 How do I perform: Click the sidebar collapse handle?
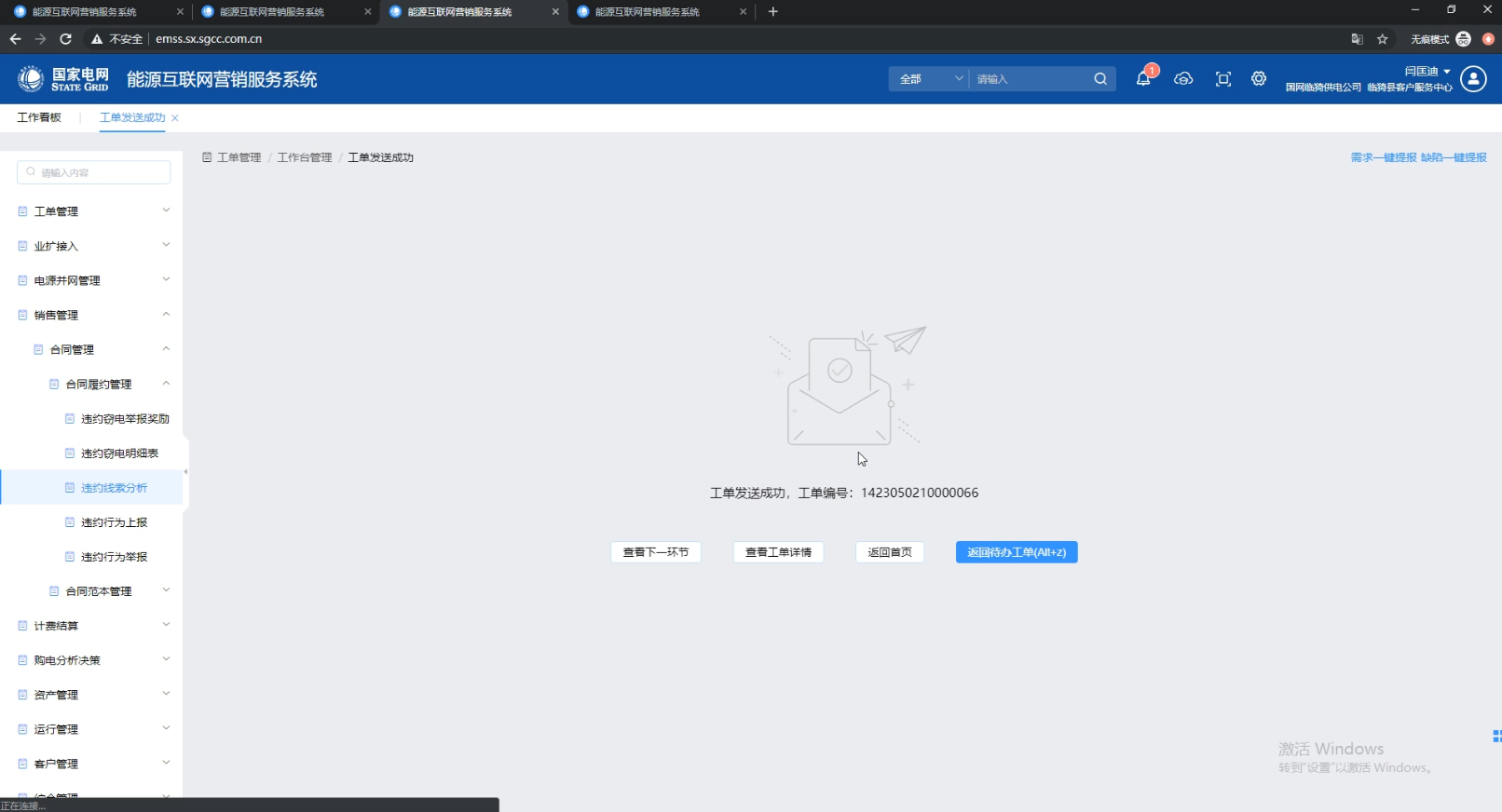pyautogui.click(x=185, y=472)
